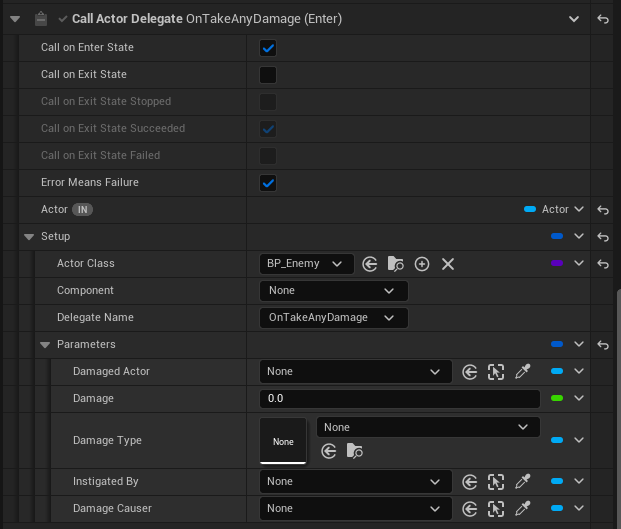Open the Instigated By None dropdown
Viewport: 621px width, 529px height.
tap(356, 481)
